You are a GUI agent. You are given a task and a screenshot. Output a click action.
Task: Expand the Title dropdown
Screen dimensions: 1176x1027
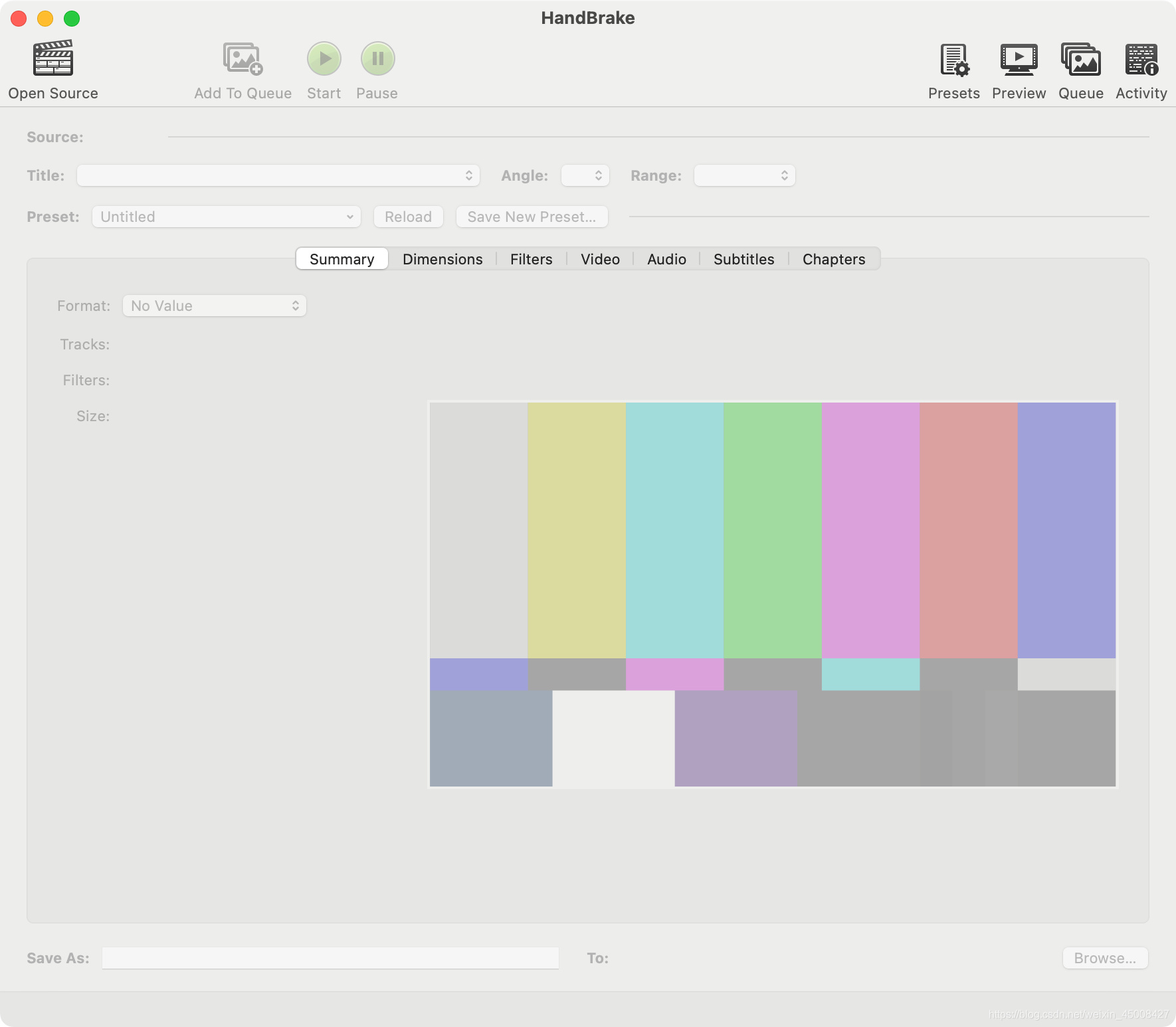tap(278, 175)
